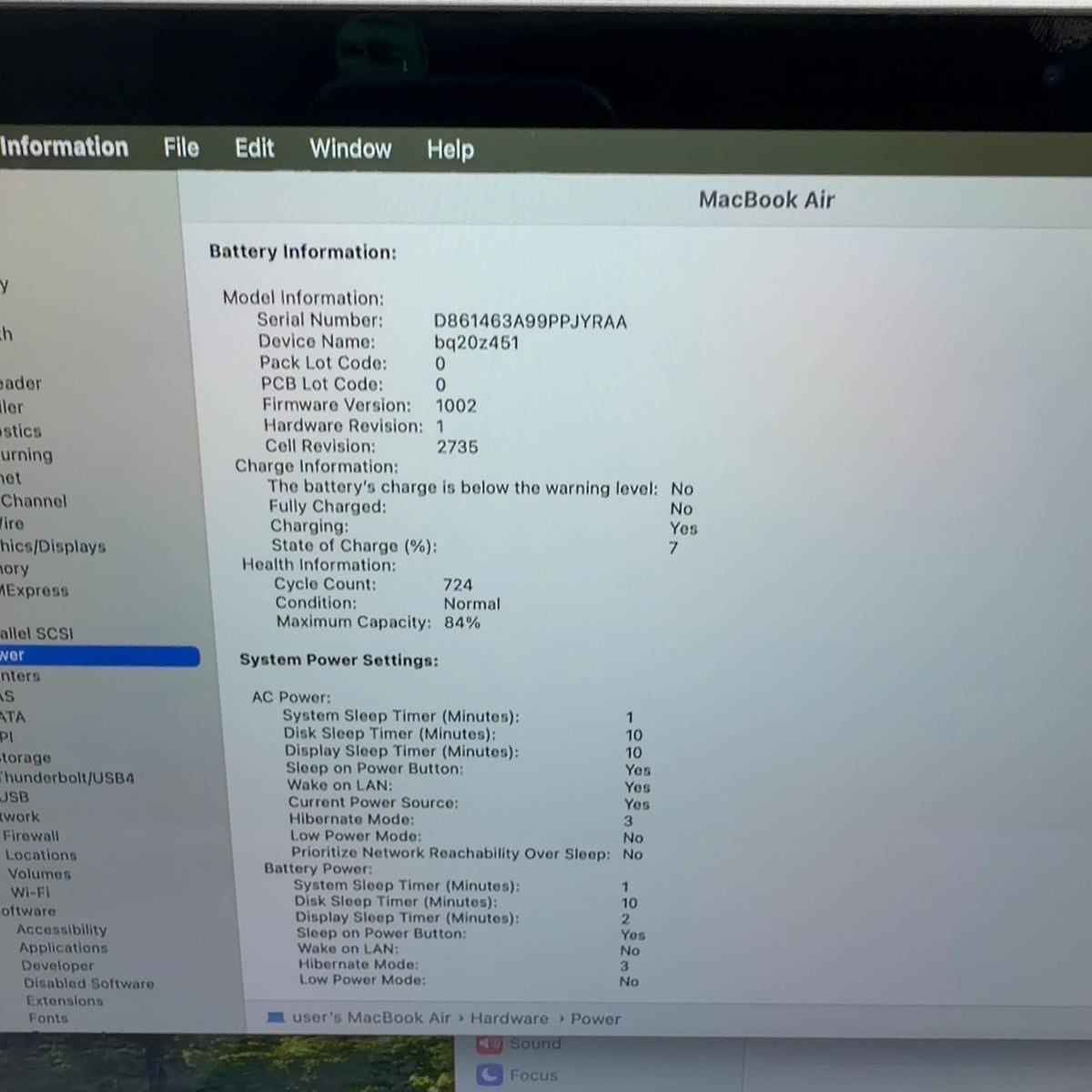Click the Cycle Count value 724

[458, 585]
